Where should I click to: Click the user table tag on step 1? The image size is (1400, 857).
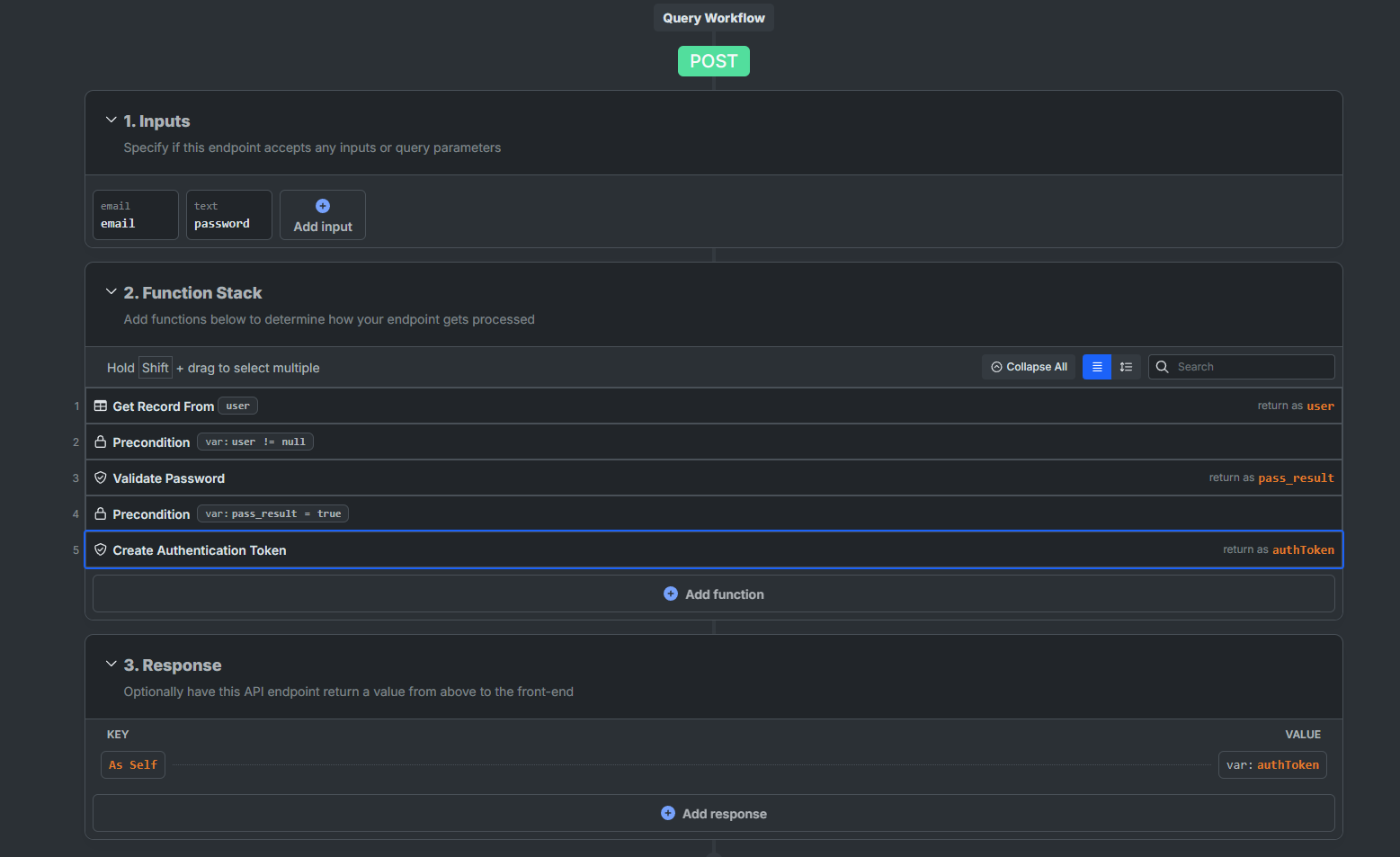(x=238, y=406)
